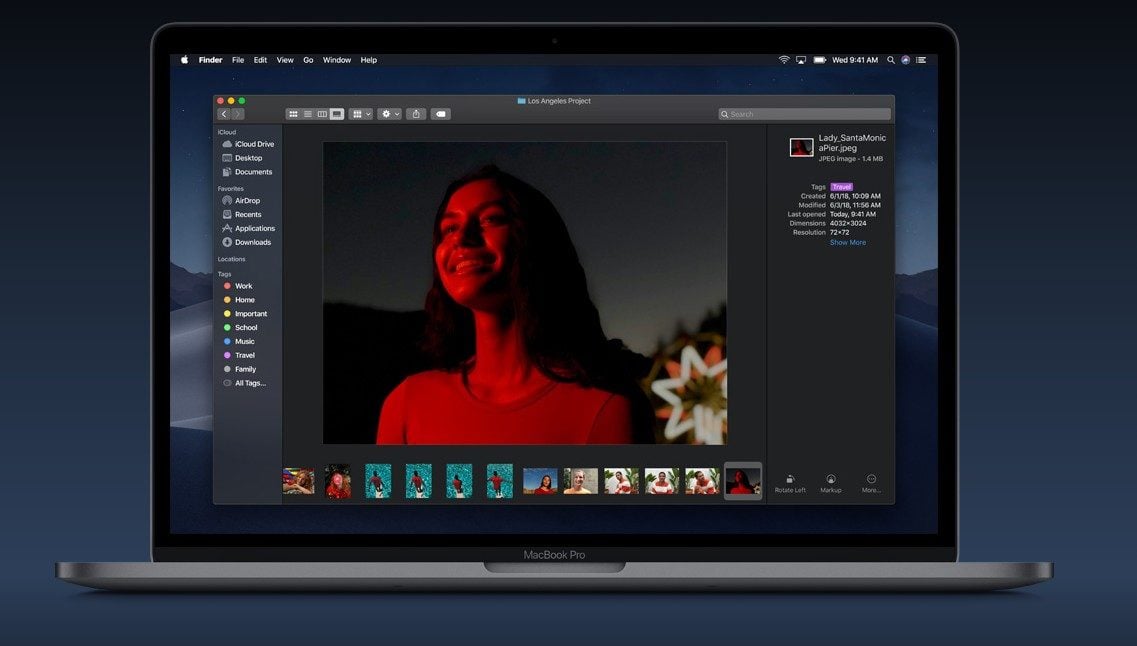Viewport: 1137px width, 646px height.
Task: Switch to list view
Action: click(307, 114)
